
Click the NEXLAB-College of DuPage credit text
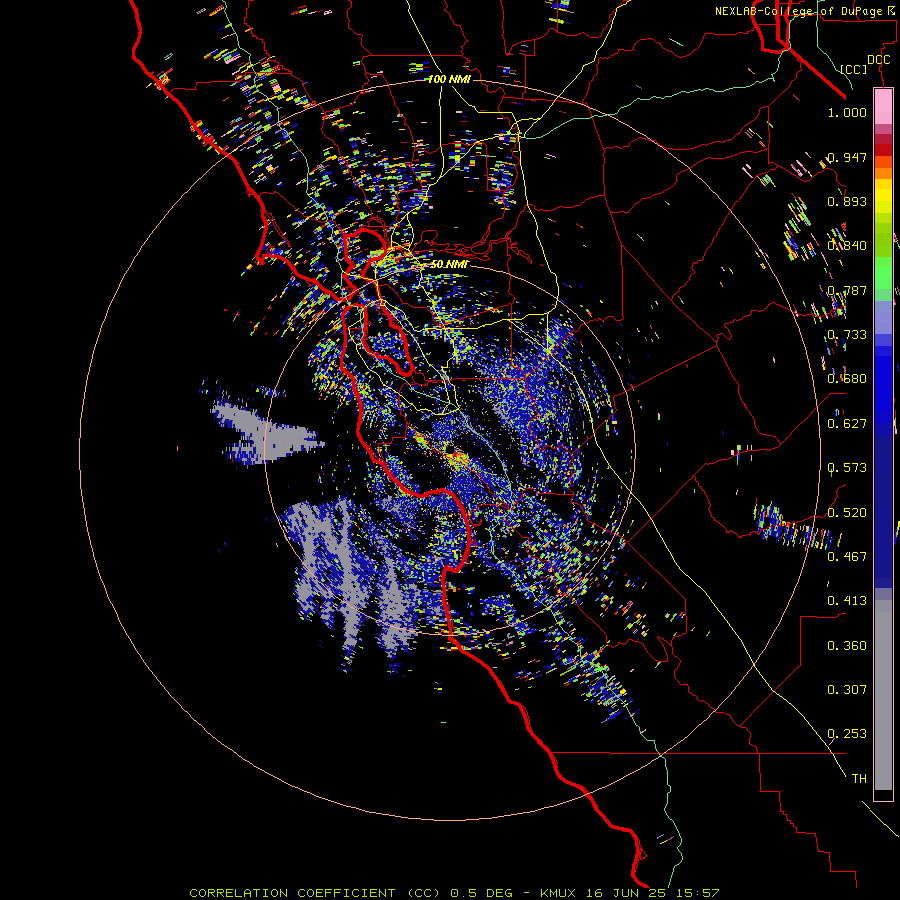804,11
